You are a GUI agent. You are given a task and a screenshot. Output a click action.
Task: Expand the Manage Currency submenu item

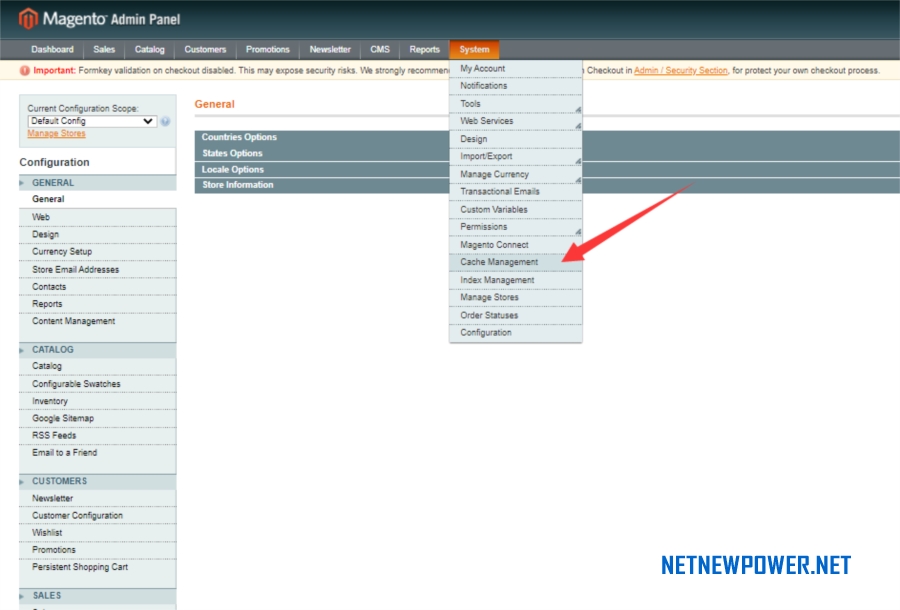515,174
